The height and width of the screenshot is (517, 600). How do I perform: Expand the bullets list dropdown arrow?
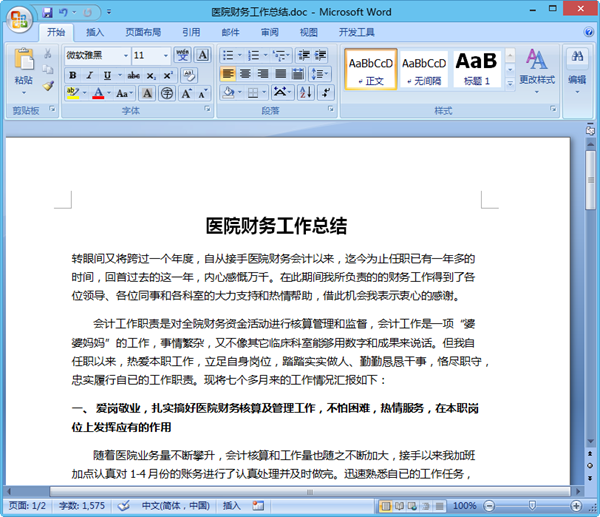coord(240,55)
